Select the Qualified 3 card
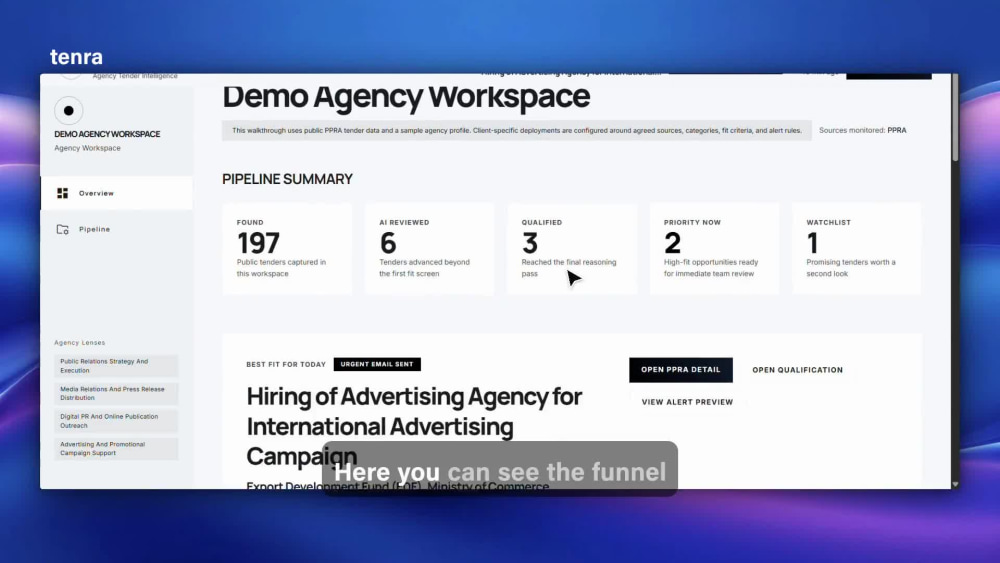The image size is (1000, 563). (x=572, y=249)
